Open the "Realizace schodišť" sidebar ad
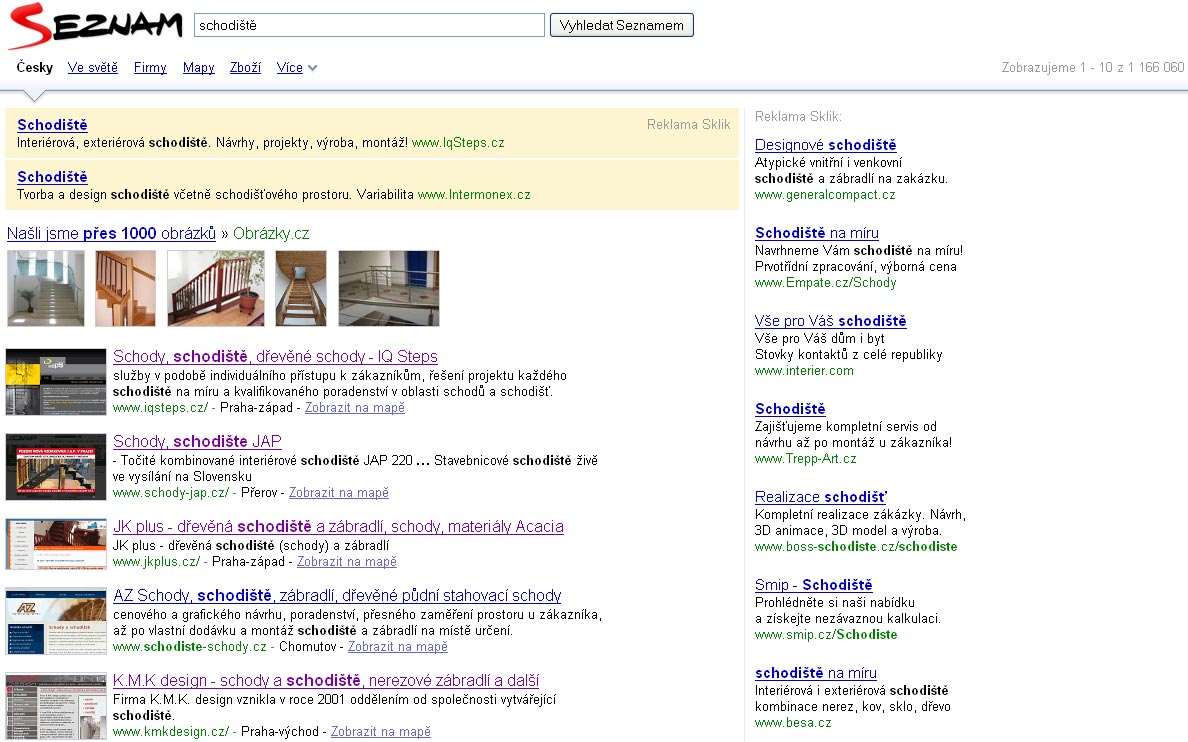The image size is (1188, 742). tap(821, 496)
